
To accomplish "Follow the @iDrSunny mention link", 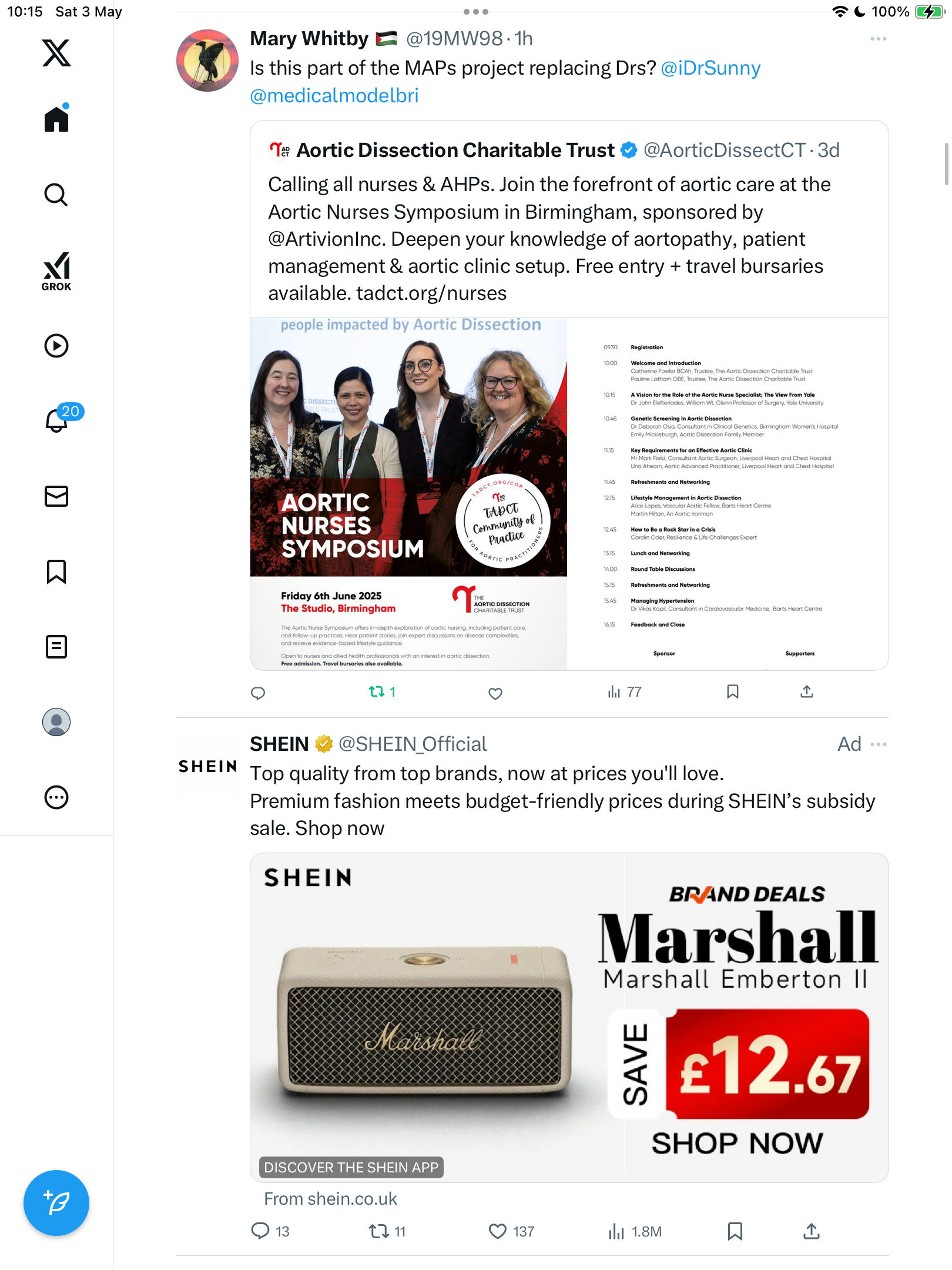I will tap(710, 68).
